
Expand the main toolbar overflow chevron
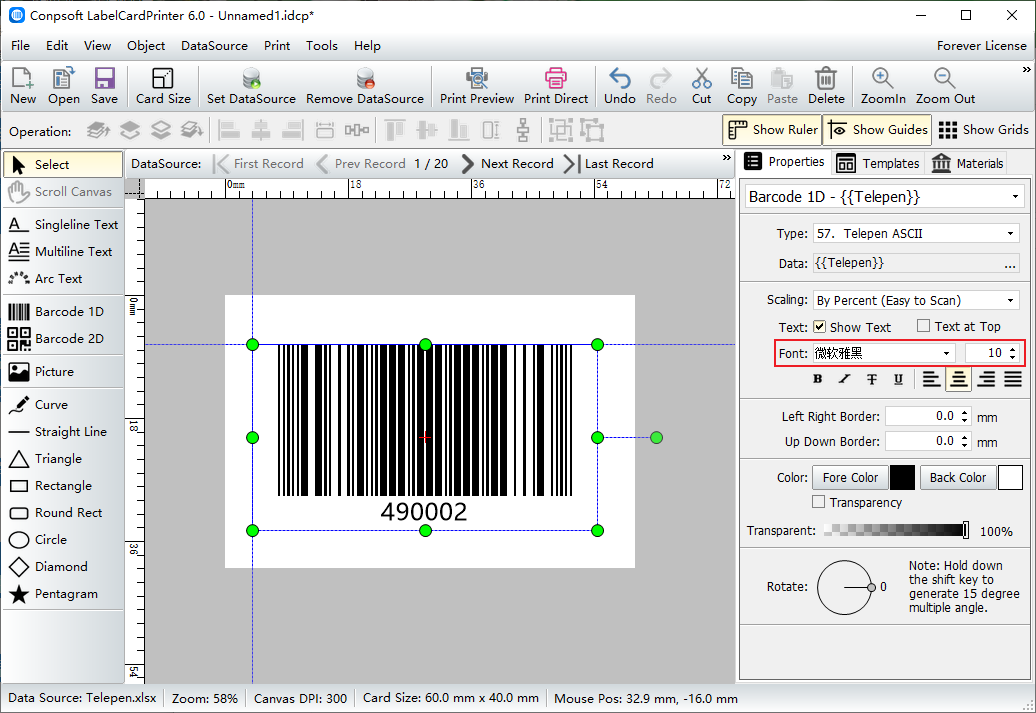tap(1026, 69)
